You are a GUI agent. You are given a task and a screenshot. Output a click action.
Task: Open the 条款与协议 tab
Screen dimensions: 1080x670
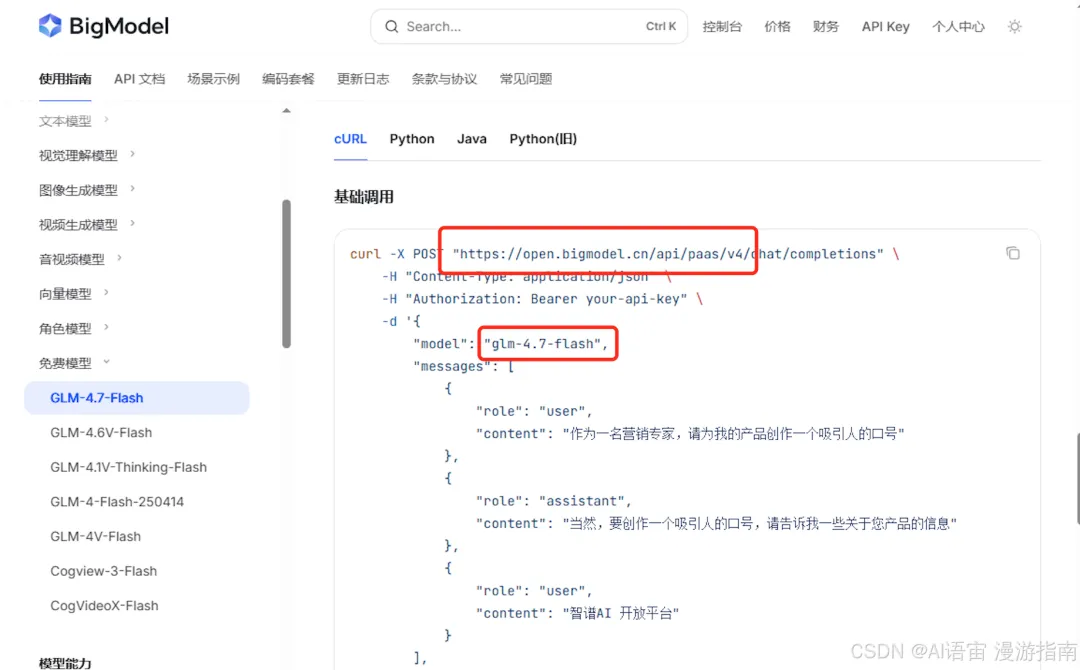pyautogui.click(x=444, y=79)
